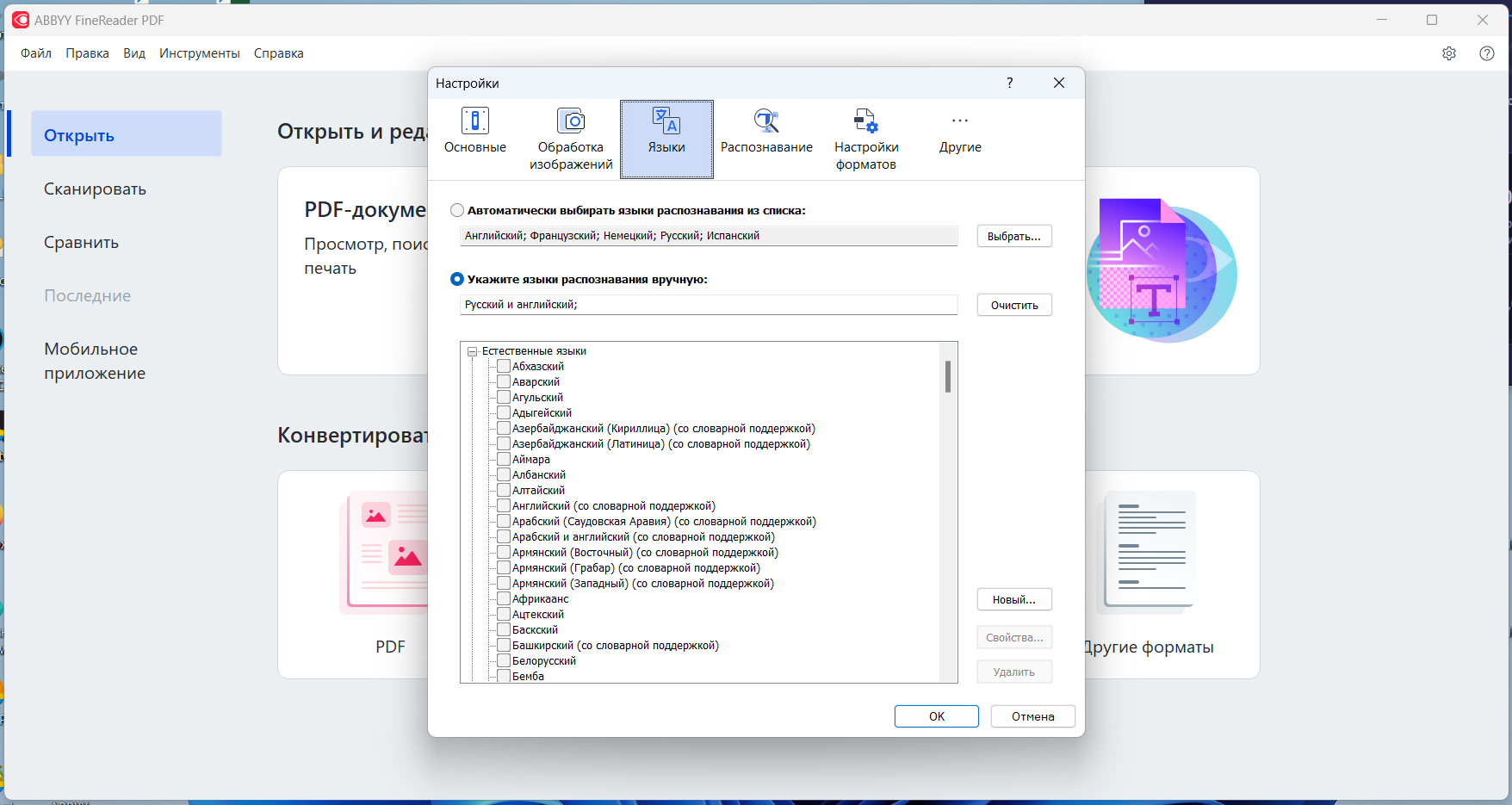Image resolution: width=1512 pixels, height=805 pixels.
Task: Select Мобильное приложение in the sidebar
Action: tap(127, 361)
